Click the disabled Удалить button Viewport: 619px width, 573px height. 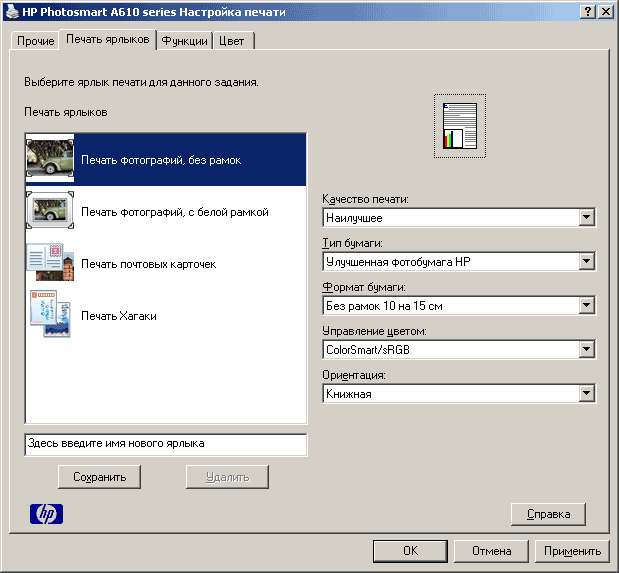point(227,477)
